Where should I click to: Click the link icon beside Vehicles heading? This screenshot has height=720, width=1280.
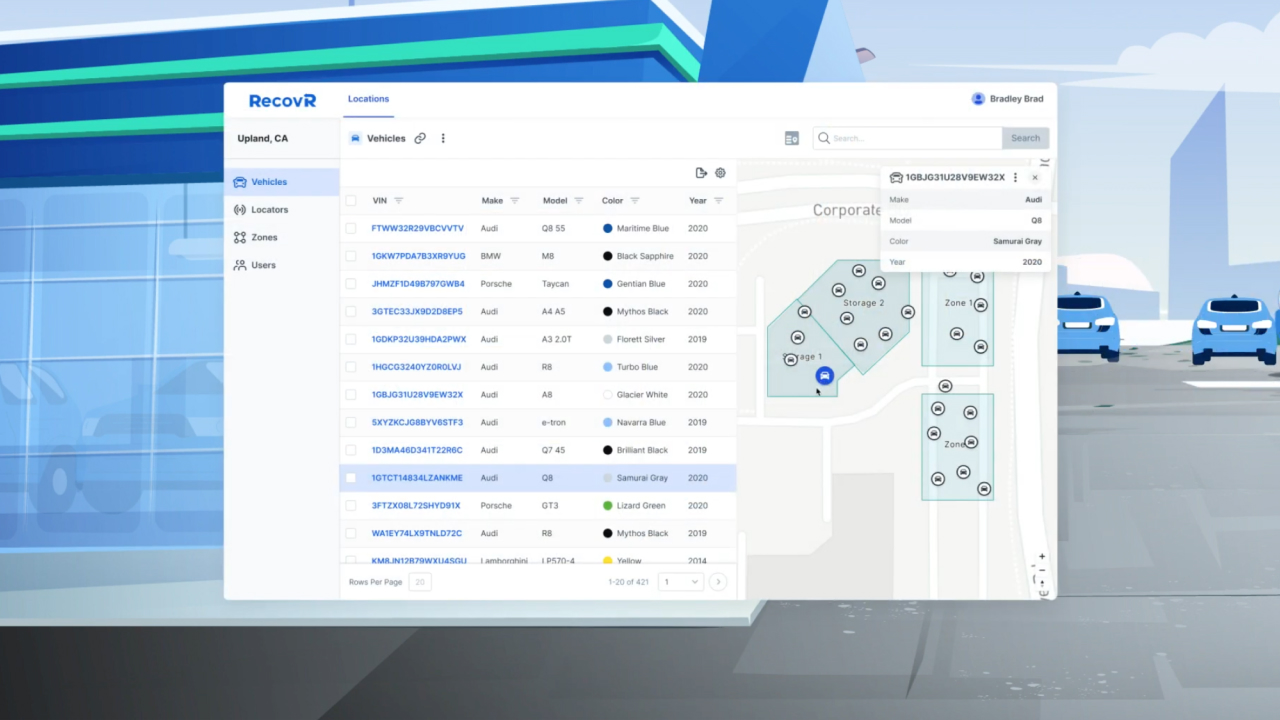pyautogui.click(x=420, y=139)
